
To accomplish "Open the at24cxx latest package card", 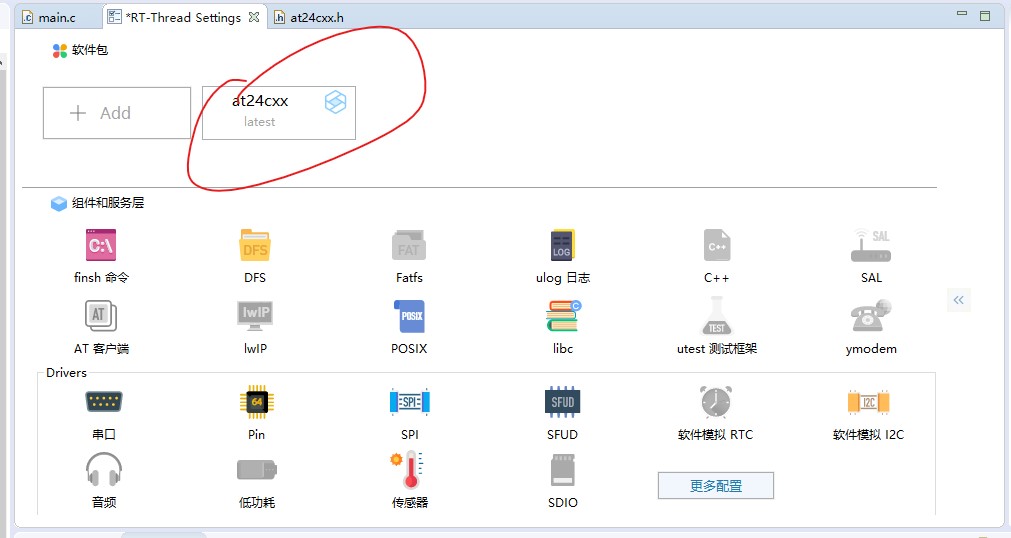I will [279, 113].
